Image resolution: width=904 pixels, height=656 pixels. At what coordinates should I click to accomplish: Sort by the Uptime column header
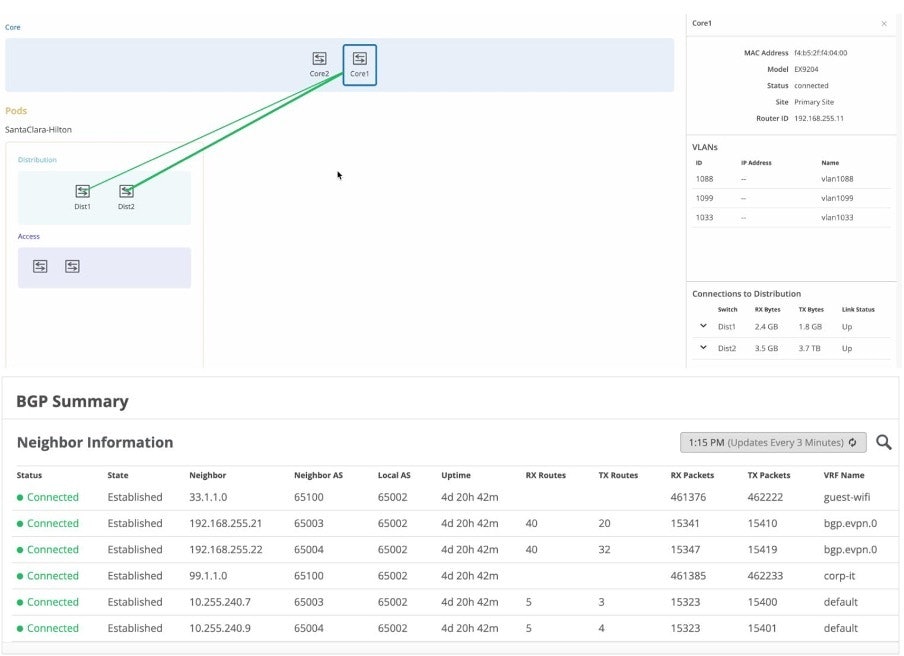[455, 475]
